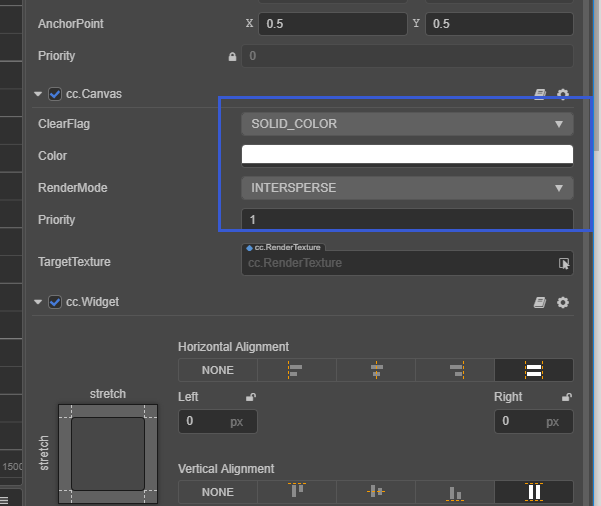Collapse the cc.Canvas section
Viewport: 601px width, 506px height.
[x=38, y=94]
